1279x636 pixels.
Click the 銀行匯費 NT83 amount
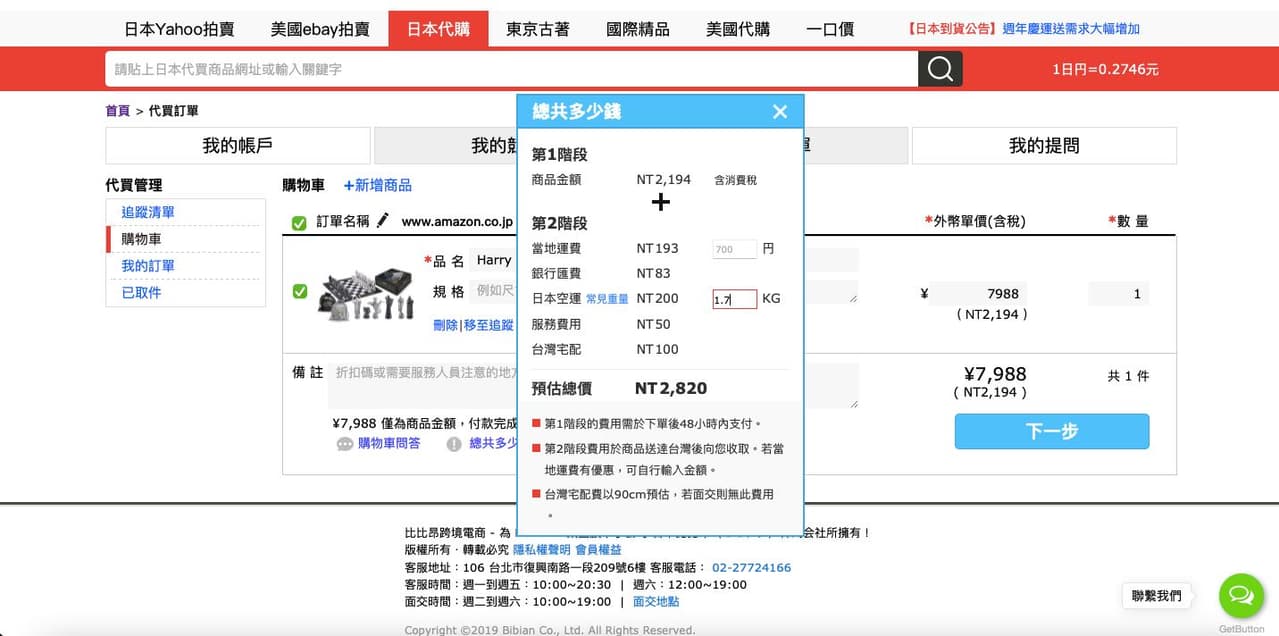pos(653,273)
